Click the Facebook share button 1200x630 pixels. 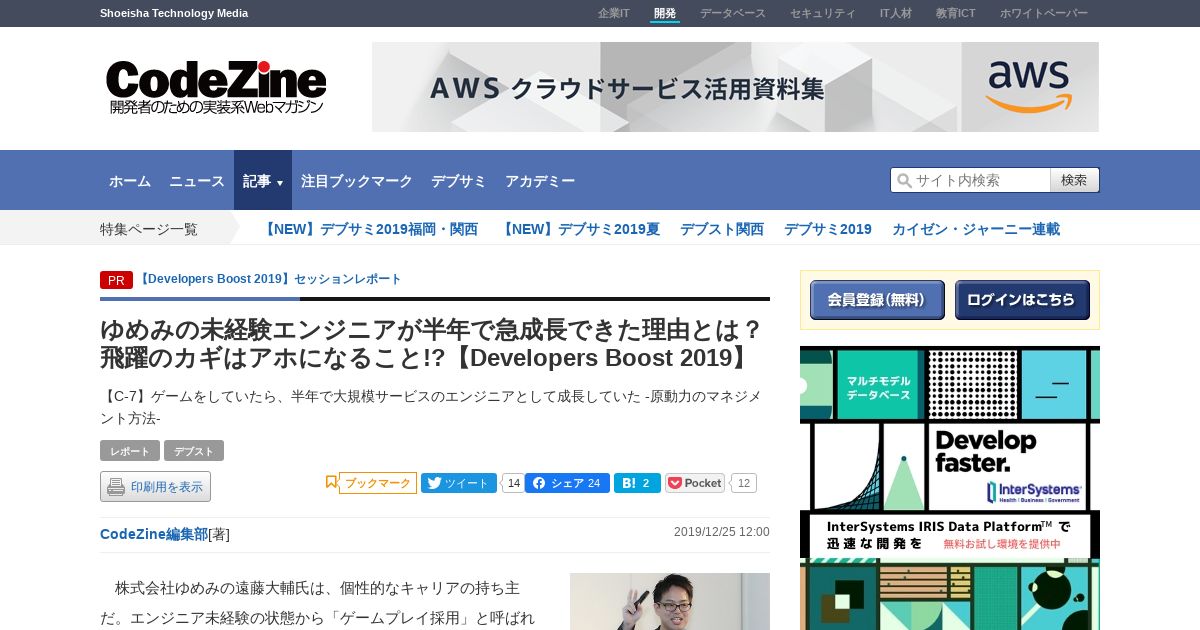(567, 483)
